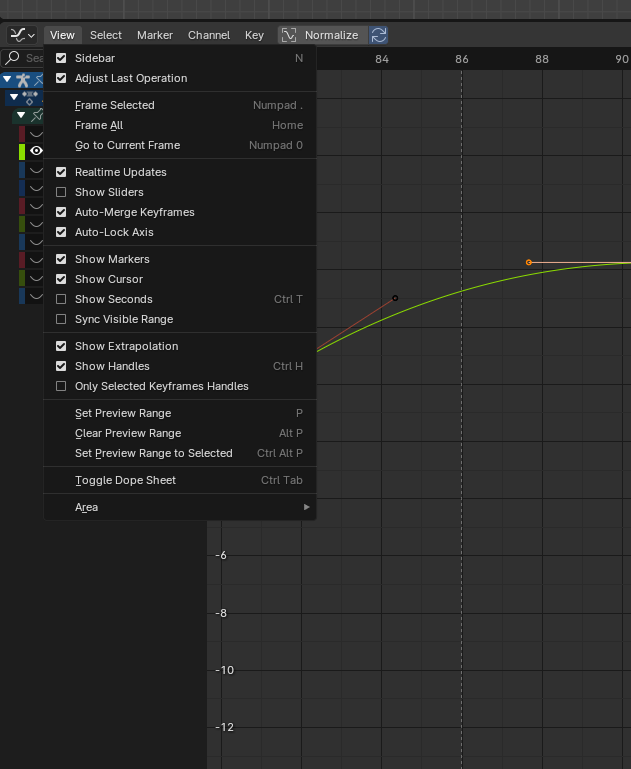Select the black handle point near frame 84
Screen dimensions: 631x769
395,298
